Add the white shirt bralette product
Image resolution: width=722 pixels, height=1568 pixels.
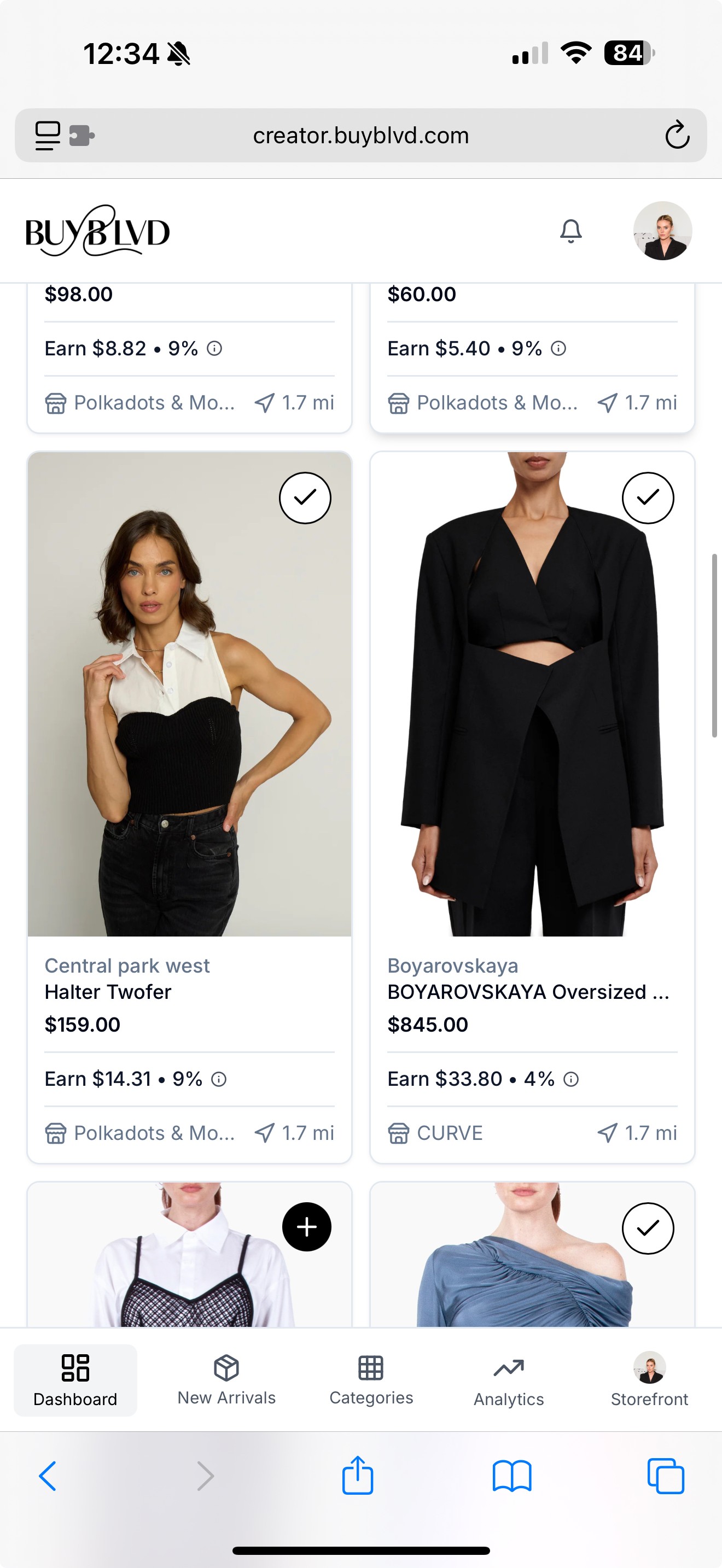click(307, 1227)
